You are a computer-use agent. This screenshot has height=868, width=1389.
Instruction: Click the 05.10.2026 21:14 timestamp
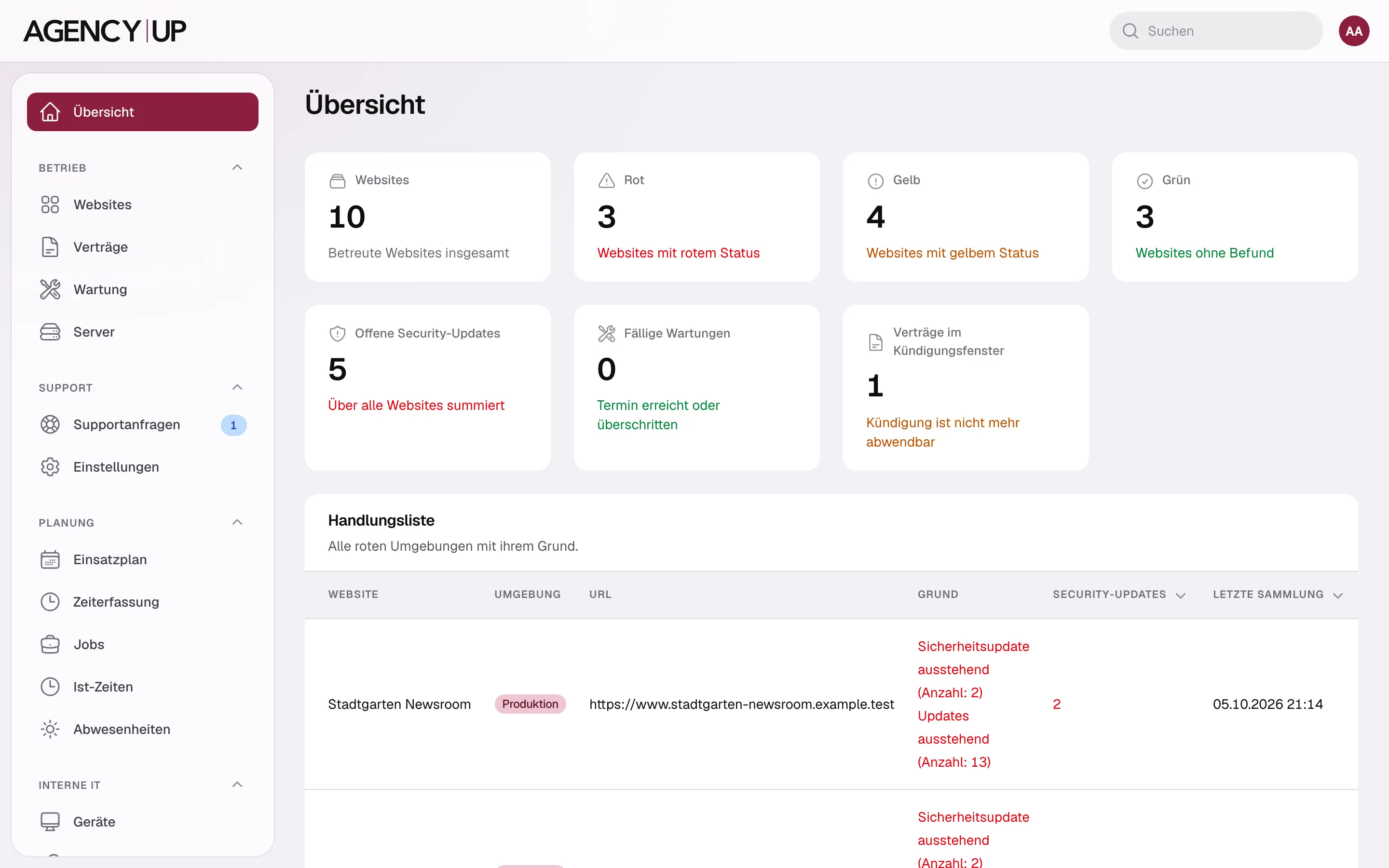1268,705
